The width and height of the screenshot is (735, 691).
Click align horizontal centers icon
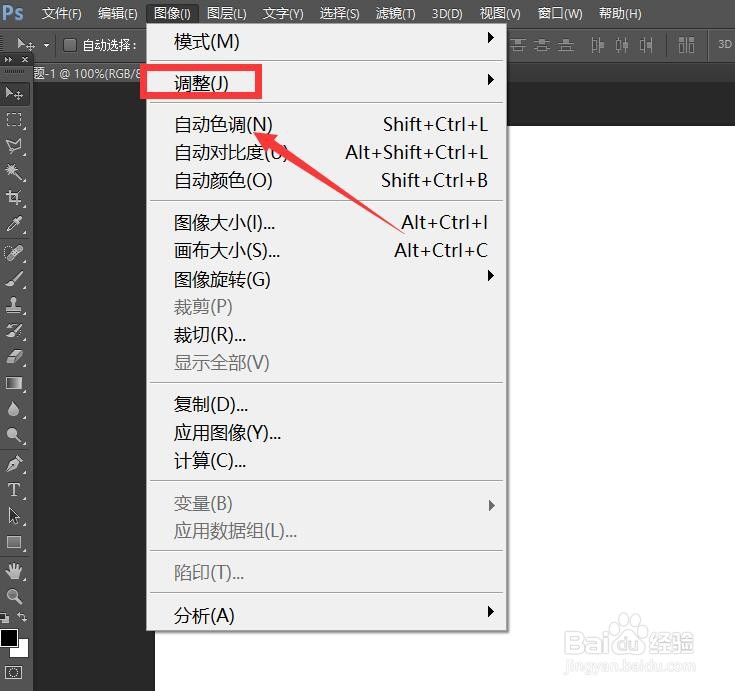point(622,45)
